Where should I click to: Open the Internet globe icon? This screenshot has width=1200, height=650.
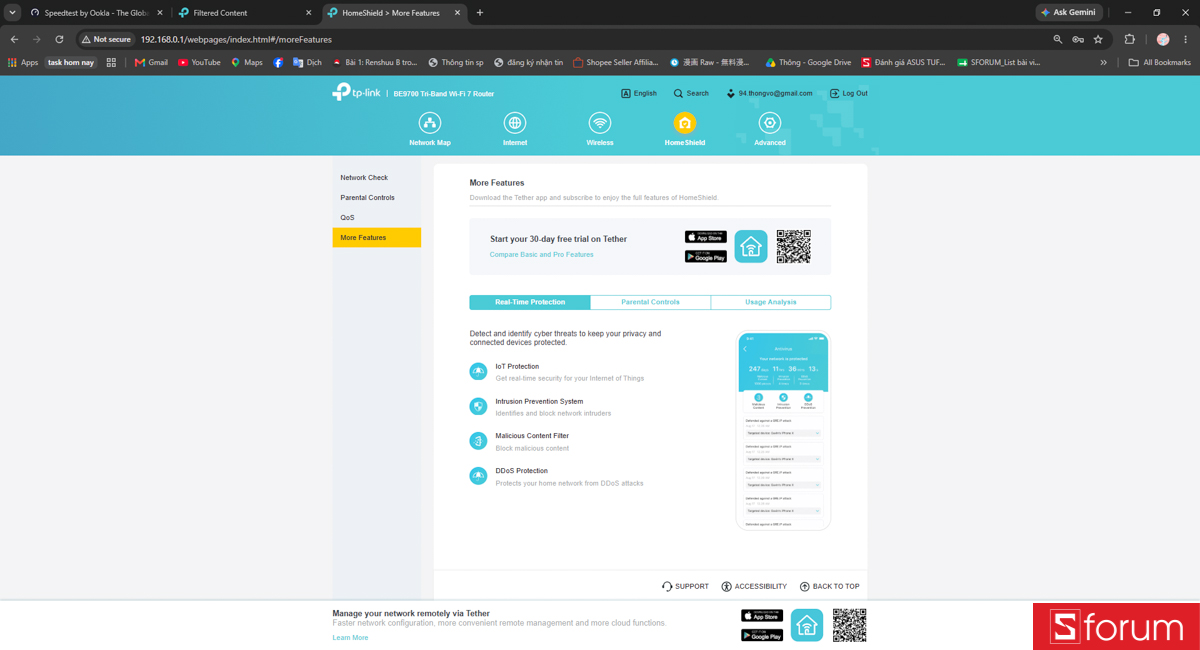point(515,123)
